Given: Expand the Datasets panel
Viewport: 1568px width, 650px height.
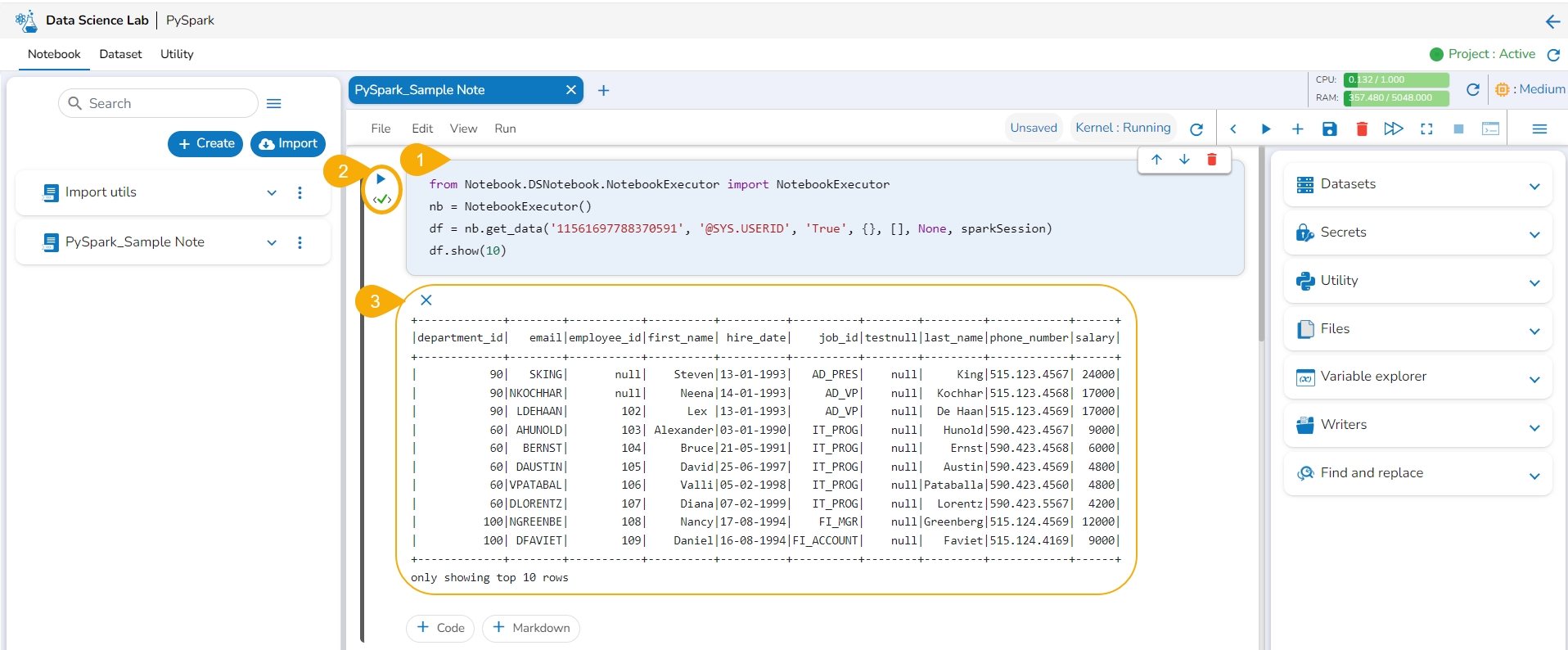Looking at the screenshot, I should coord(1534,186).
